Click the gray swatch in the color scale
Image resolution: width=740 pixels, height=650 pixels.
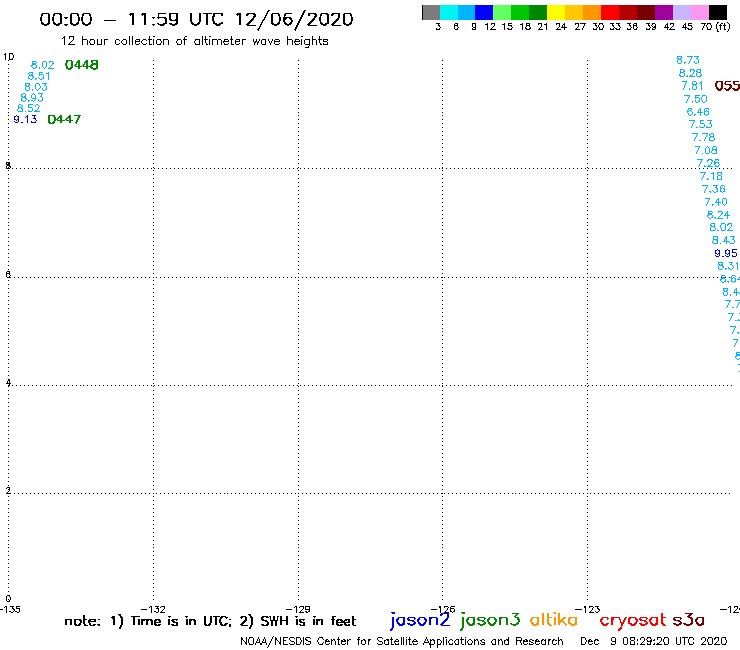(431, 12)
